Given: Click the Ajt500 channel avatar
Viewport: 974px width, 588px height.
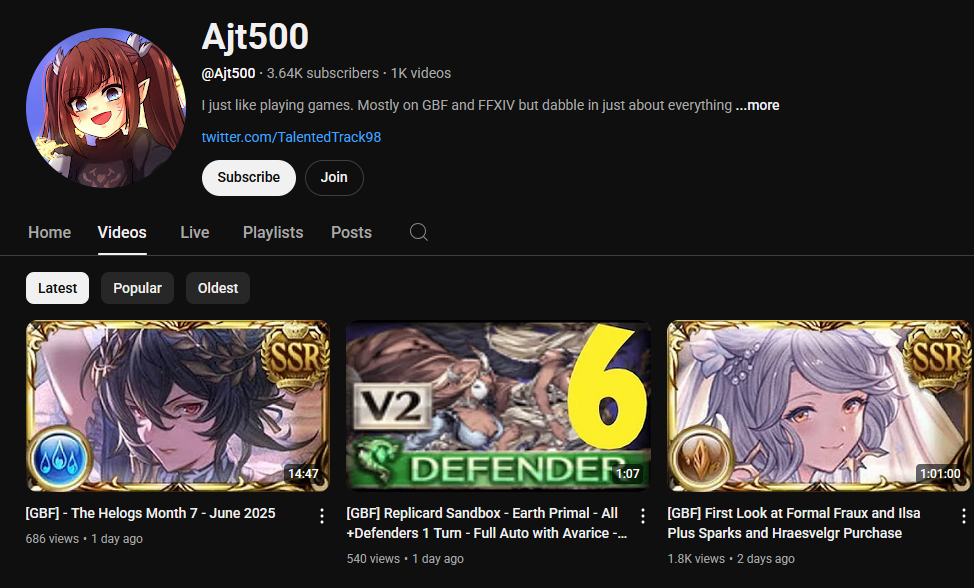Looking at the screenshot, I should pyautogui.click(x=106, y=108).
